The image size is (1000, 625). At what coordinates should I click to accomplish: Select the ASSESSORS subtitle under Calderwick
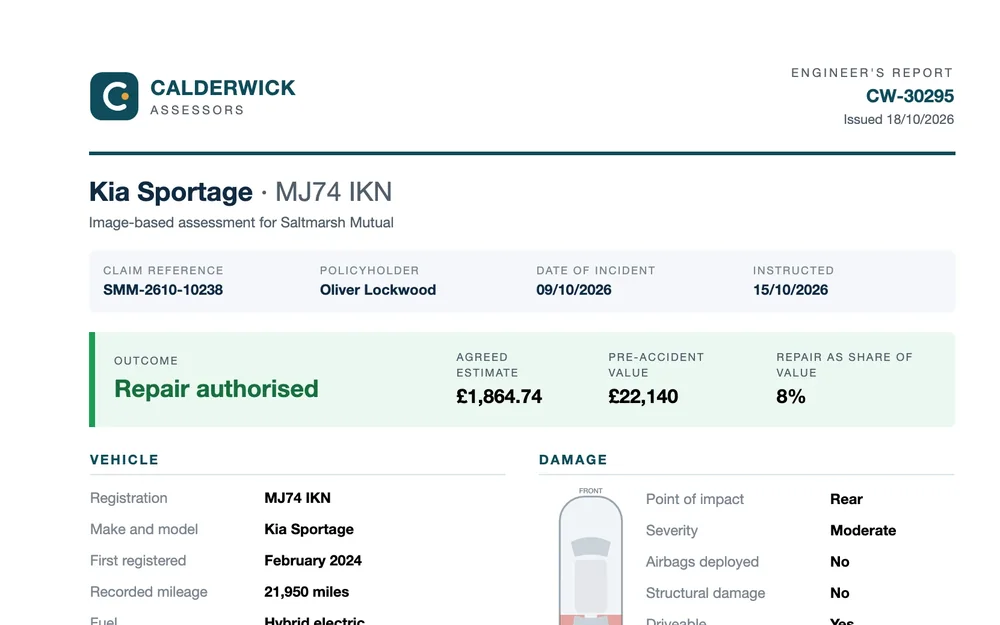click(197, 110)
